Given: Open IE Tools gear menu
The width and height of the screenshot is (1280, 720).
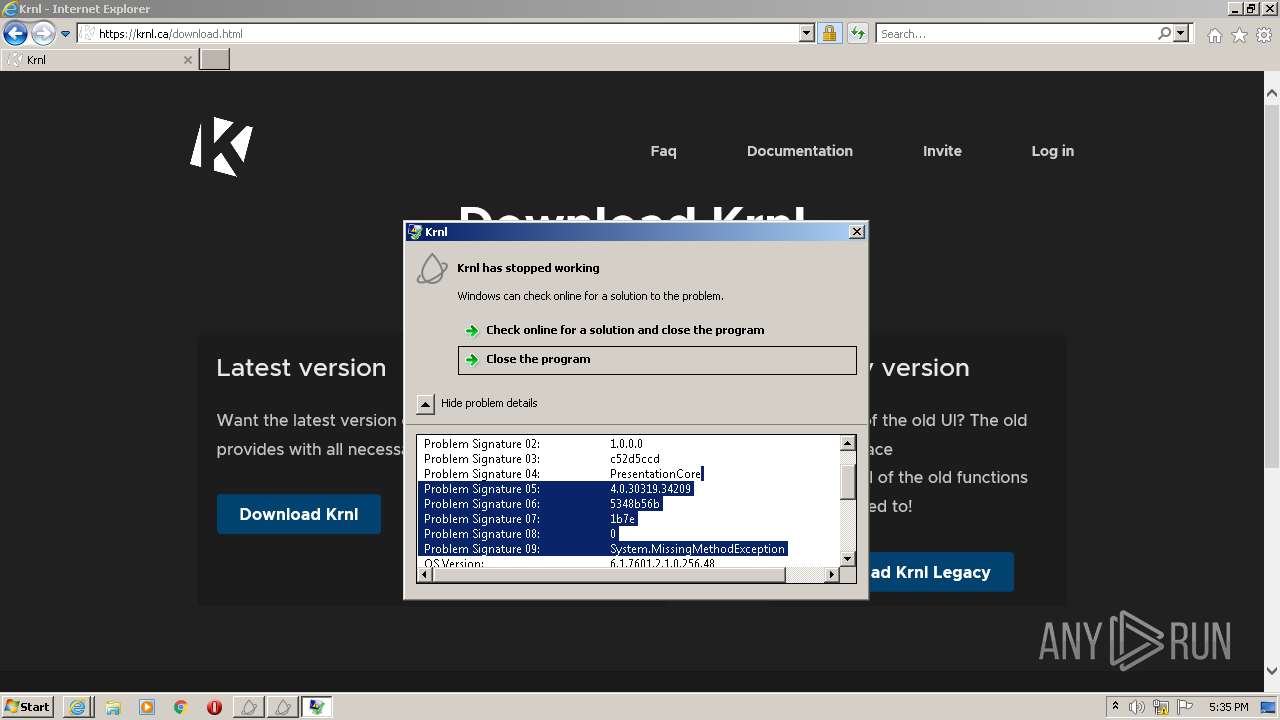Looking at the screenshot, I should [1264, 35].
